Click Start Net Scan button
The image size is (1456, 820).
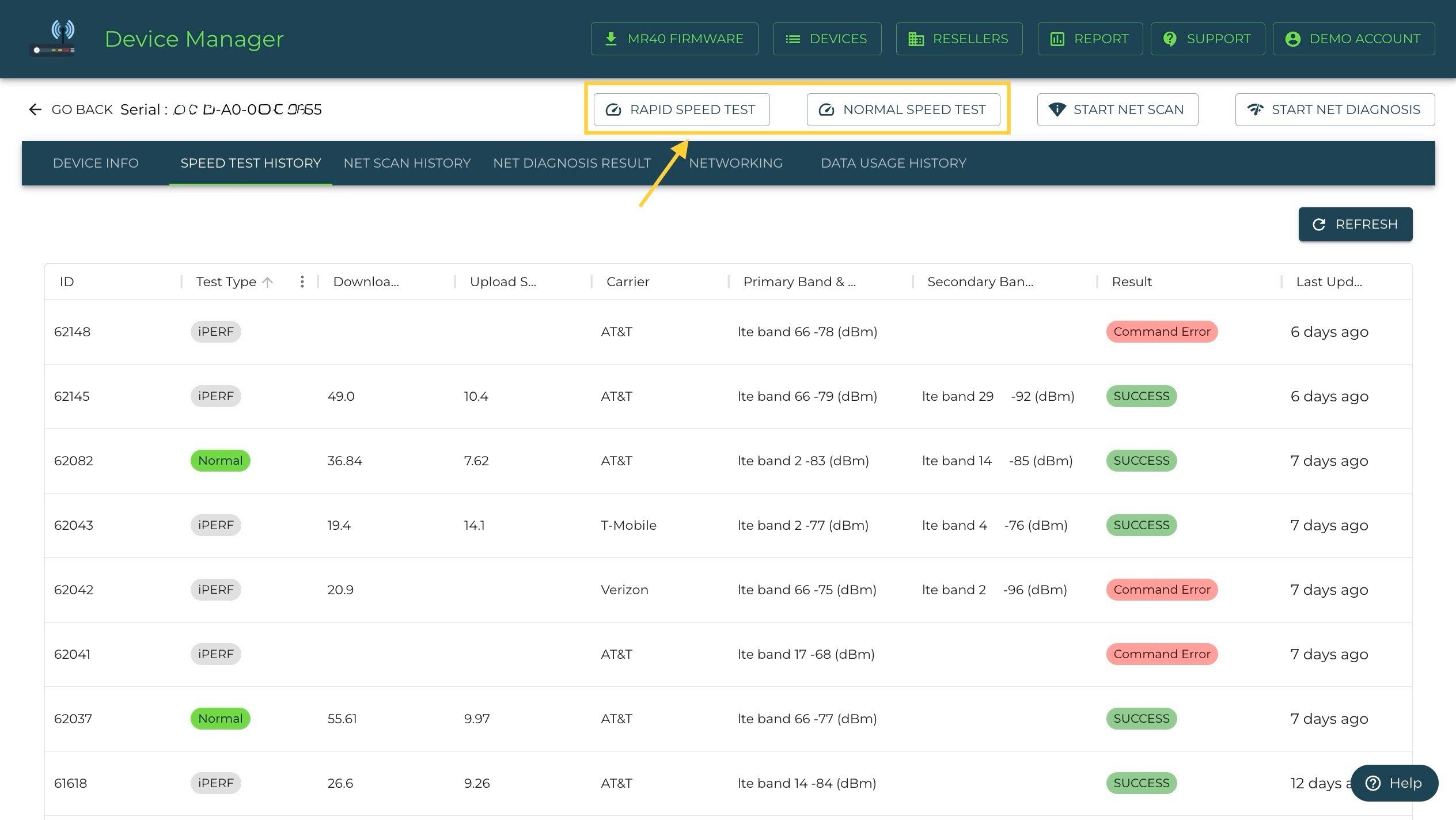[x=1117, y=109]
